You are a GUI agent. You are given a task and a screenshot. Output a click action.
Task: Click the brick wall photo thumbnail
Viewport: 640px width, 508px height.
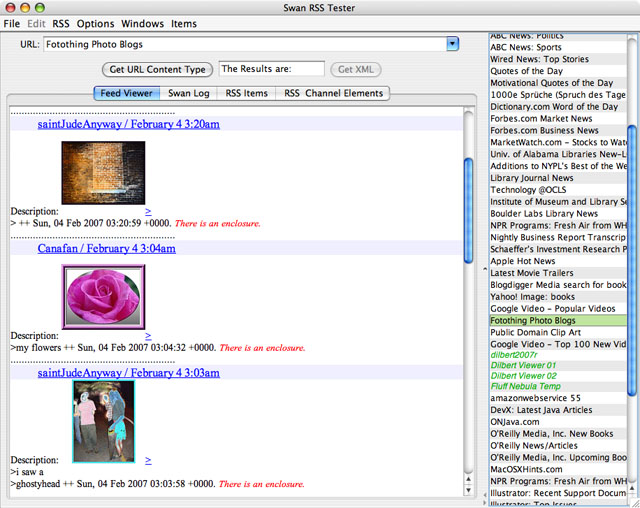click(103, 172)
